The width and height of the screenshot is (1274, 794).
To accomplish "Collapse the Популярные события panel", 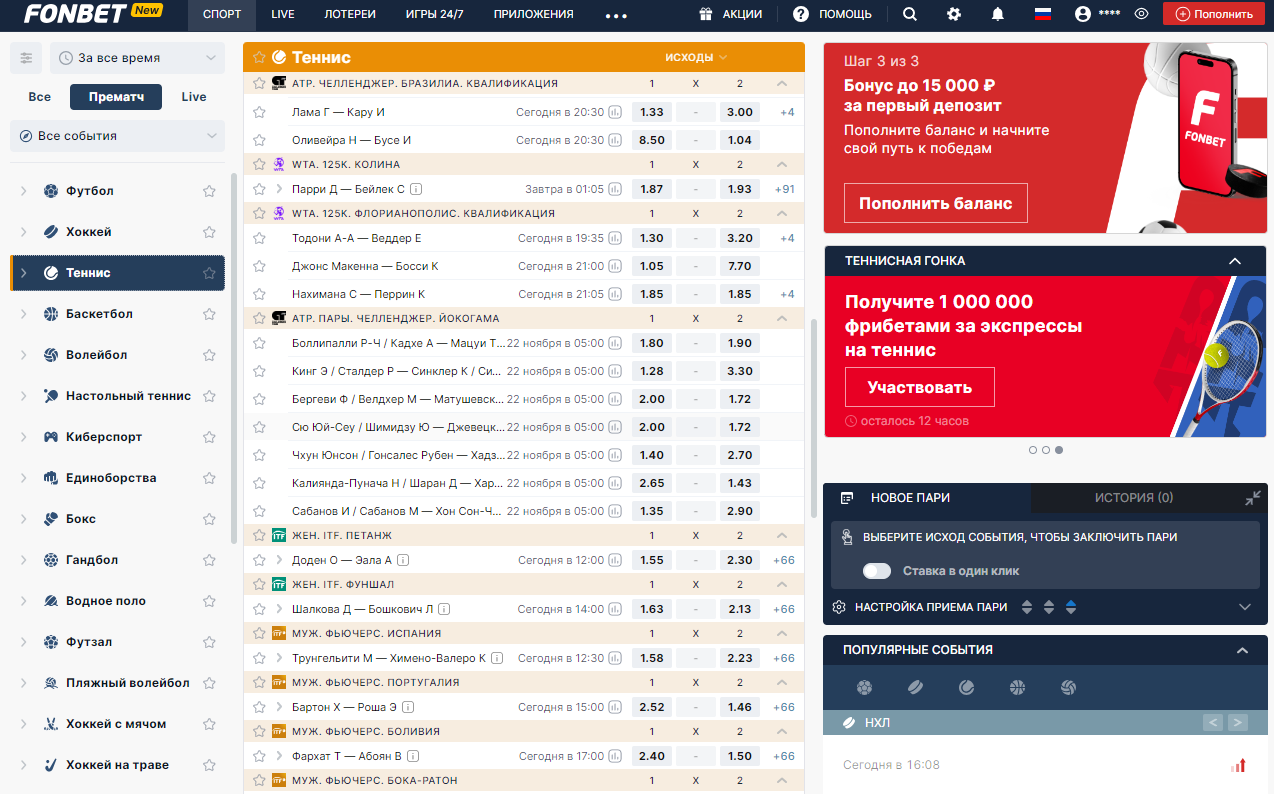I will tap(1243, 650).
